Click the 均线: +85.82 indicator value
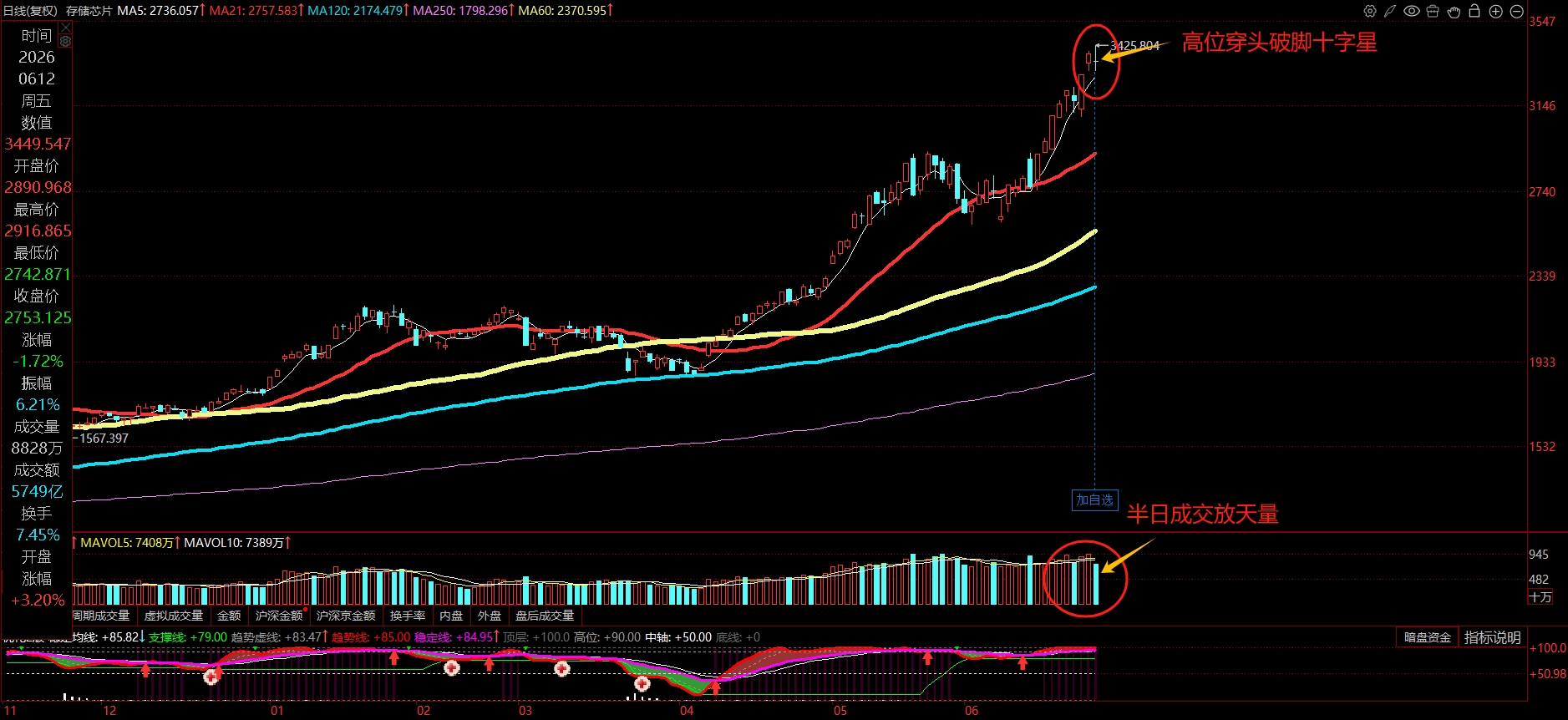Viewport: 1568px width, 720px height. pyautogui.click(x=106, y=637)
